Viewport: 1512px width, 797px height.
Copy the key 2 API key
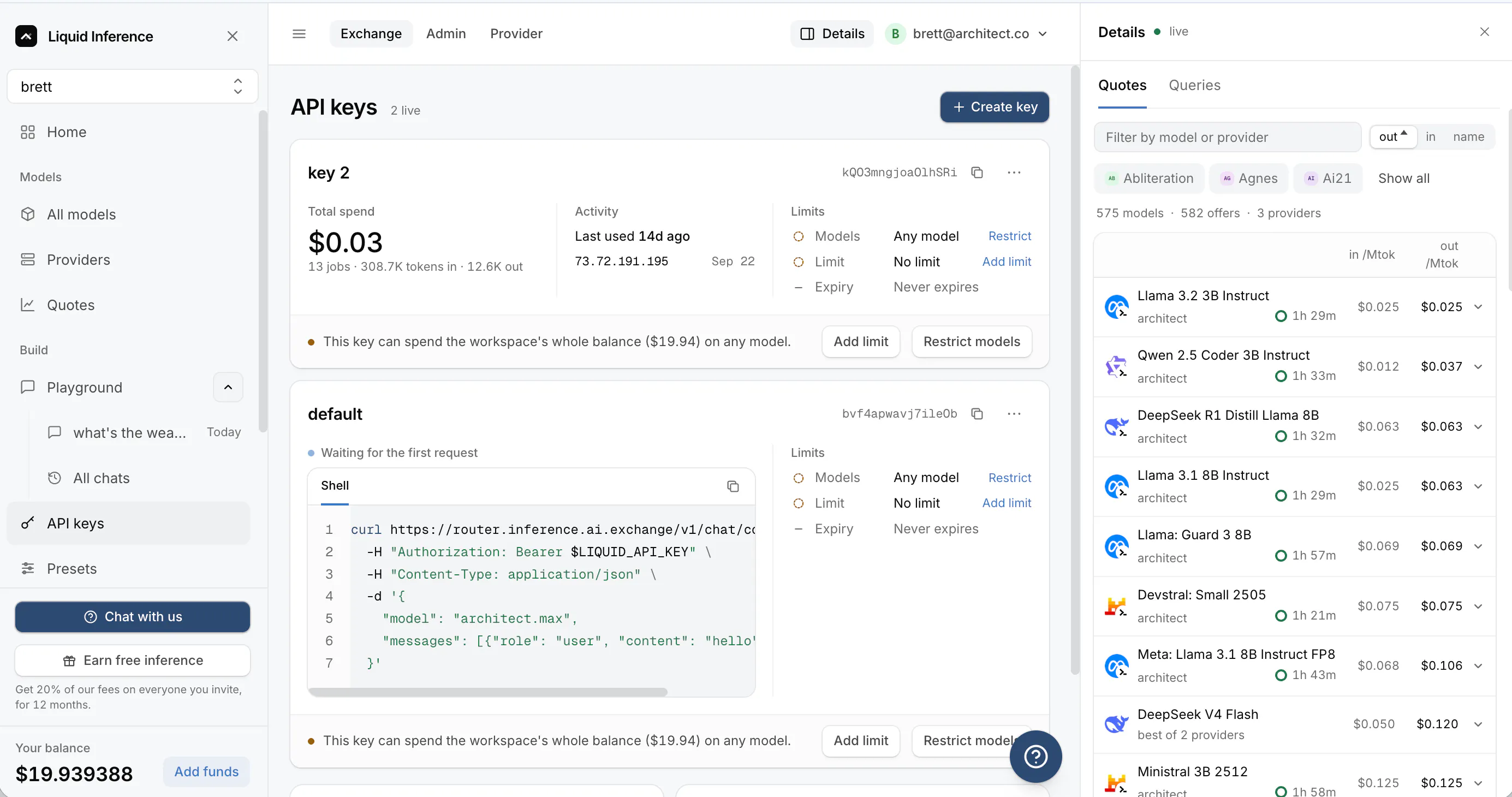pyautogui.click(x=977, y=173)
